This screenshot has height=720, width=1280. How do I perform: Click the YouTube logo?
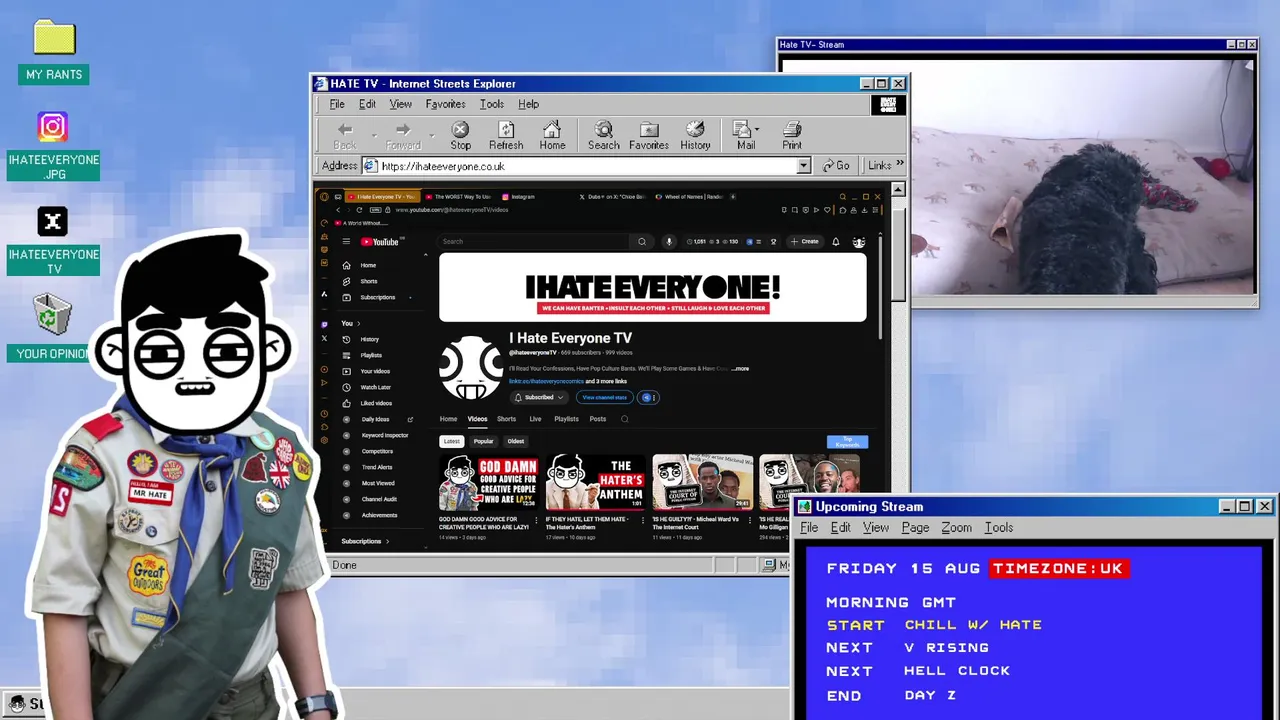click(380, 242)
